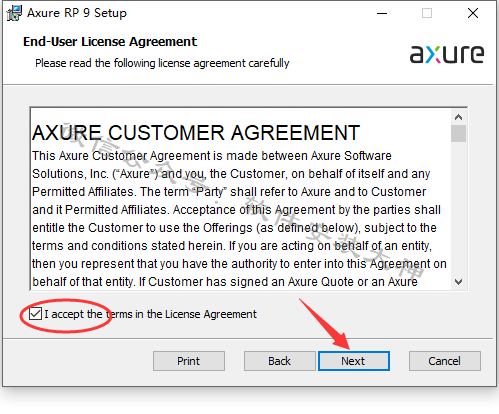Click inside the license agreement body text

click(x=239, y=219)
